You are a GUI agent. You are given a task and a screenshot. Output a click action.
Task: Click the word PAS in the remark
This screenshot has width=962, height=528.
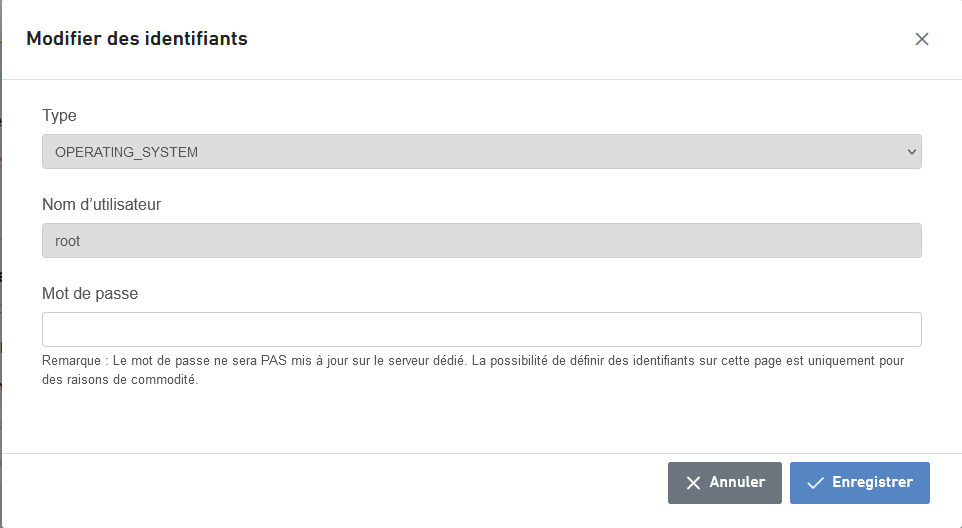click(x=274, y=361)
